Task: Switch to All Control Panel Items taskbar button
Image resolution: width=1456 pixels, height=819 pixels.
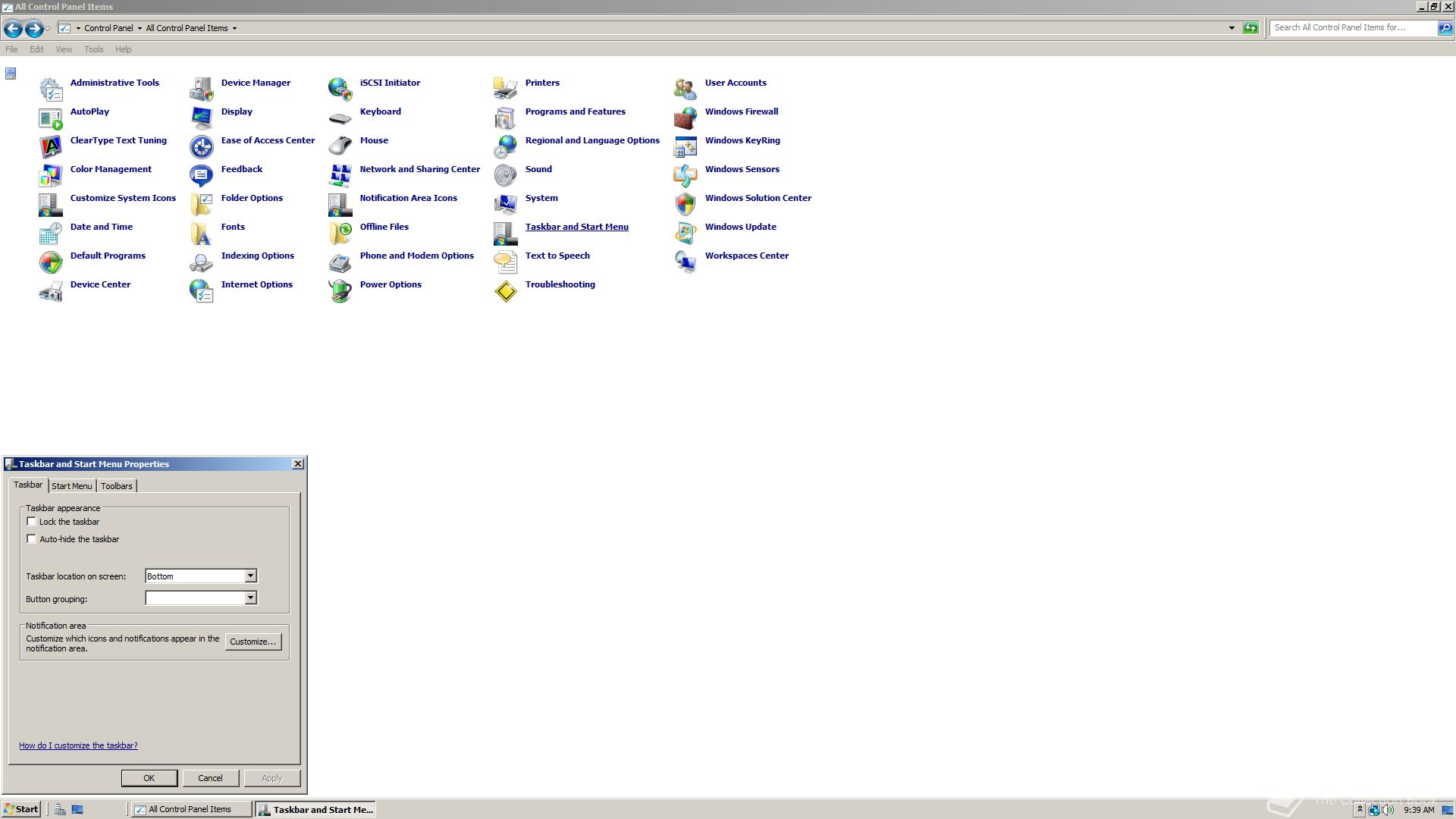Action: (191, 809)
